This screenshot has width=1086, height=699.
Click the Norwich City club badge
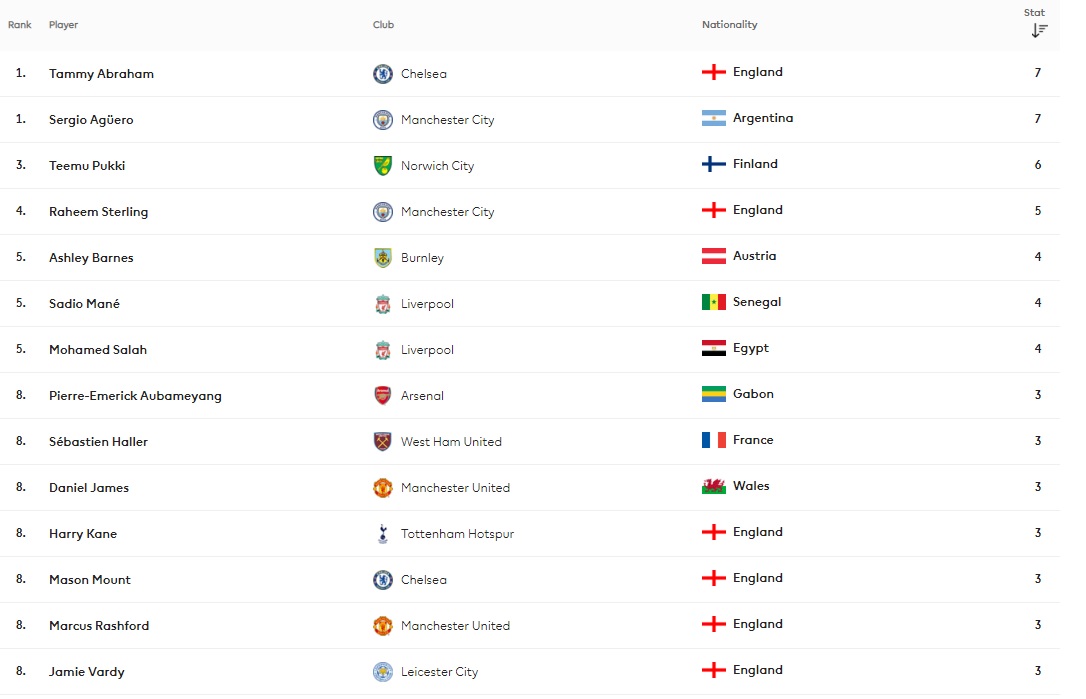[x=382, y=166]
